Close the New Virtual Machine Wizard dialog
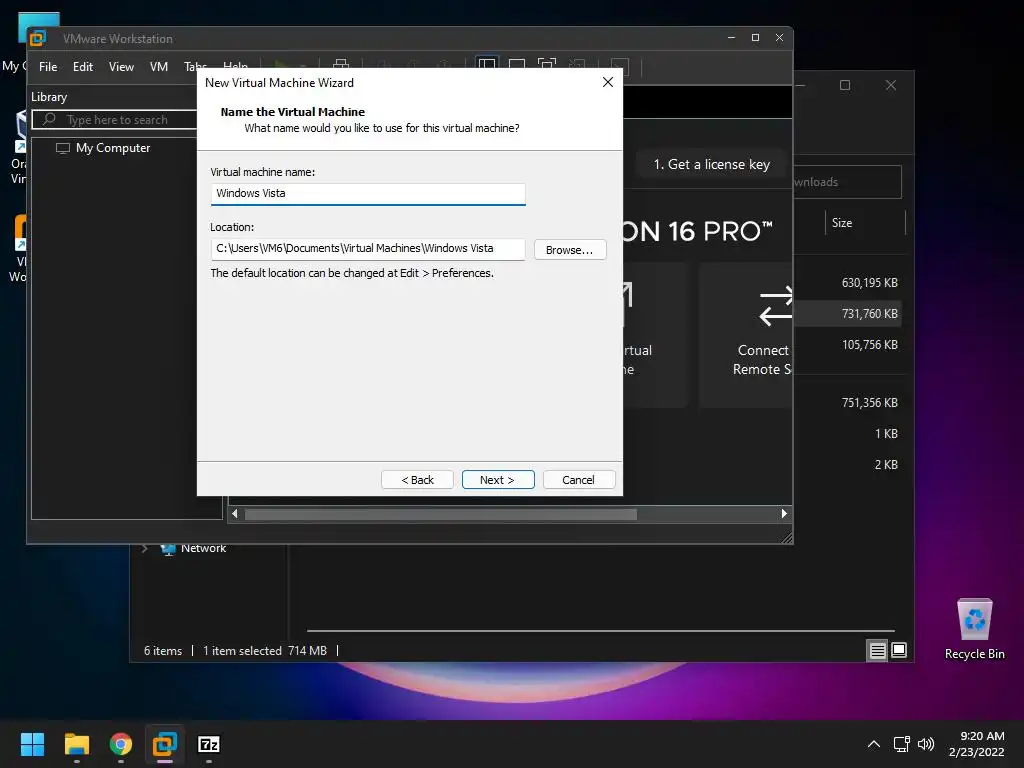 tap(607, 82)
